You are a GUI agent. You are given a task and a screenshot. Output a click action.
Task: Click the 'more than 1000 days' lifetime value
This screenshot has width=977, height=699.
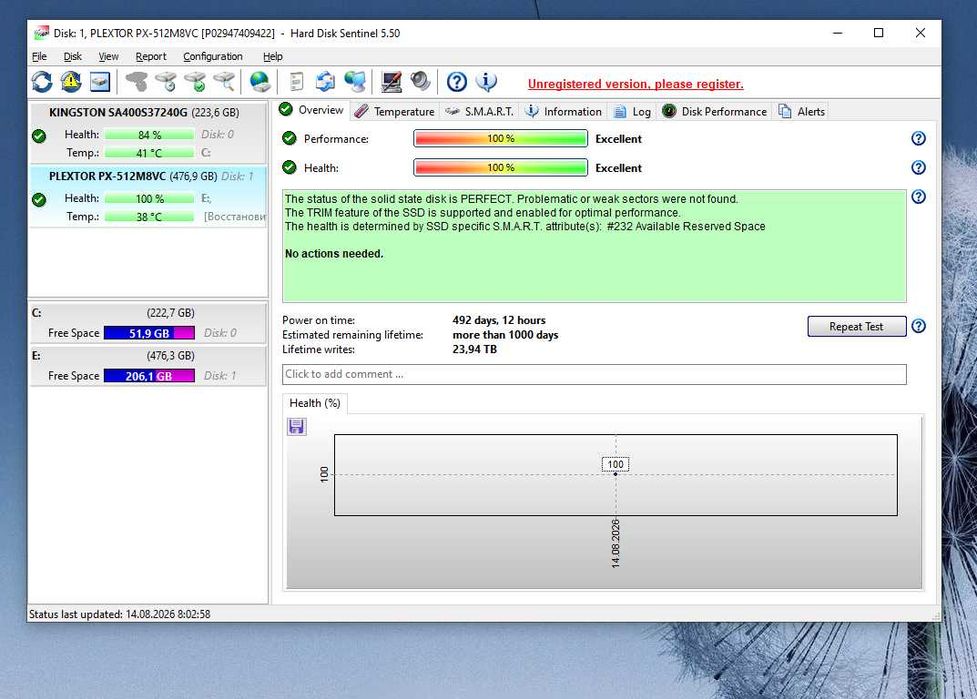[505, 335]
